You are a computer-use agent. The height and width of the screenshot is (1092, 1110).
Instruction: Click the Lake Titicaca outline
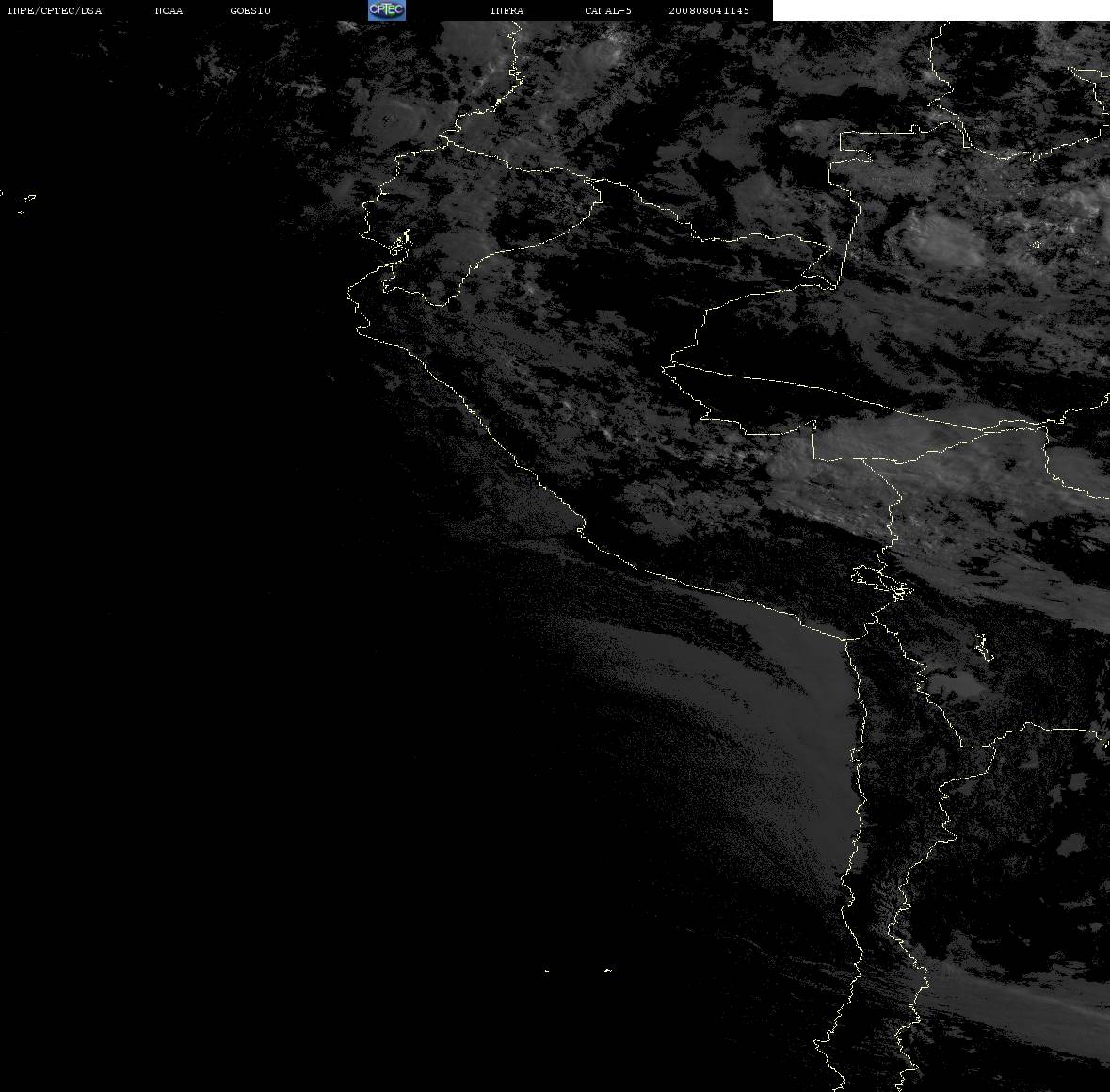(x=881, y=581)
